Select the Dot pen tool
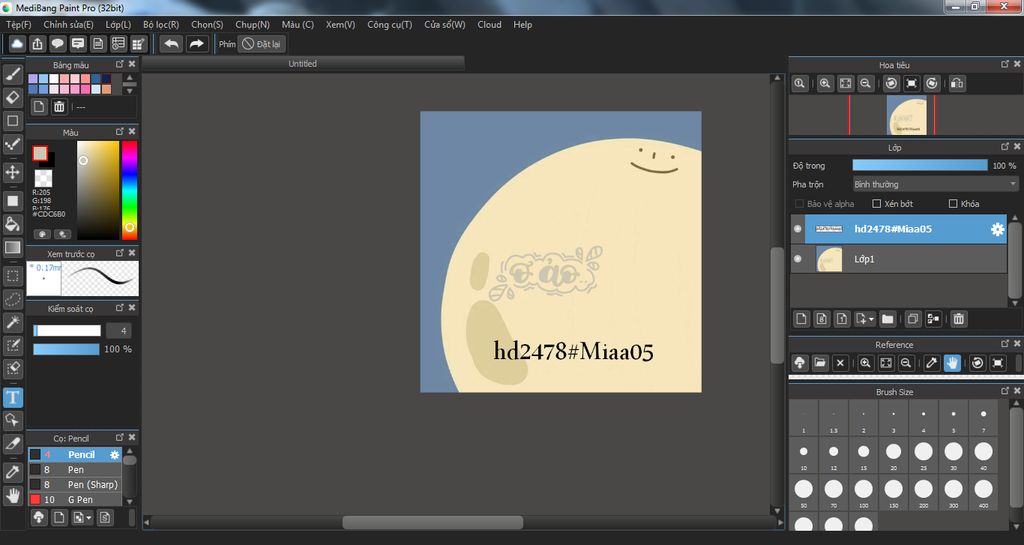Screen dimensions: 1024x545 click(12, 144)
